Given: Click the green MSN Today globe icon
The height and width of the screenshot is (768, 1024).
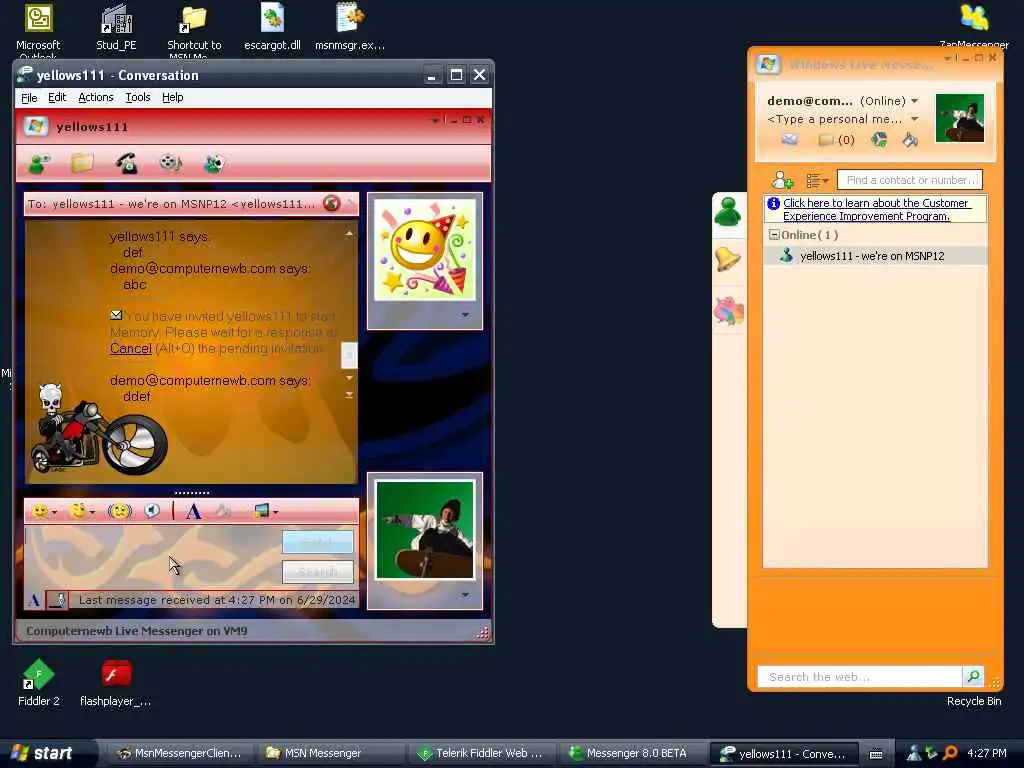Looking at the screenshot, I should 879,140.
